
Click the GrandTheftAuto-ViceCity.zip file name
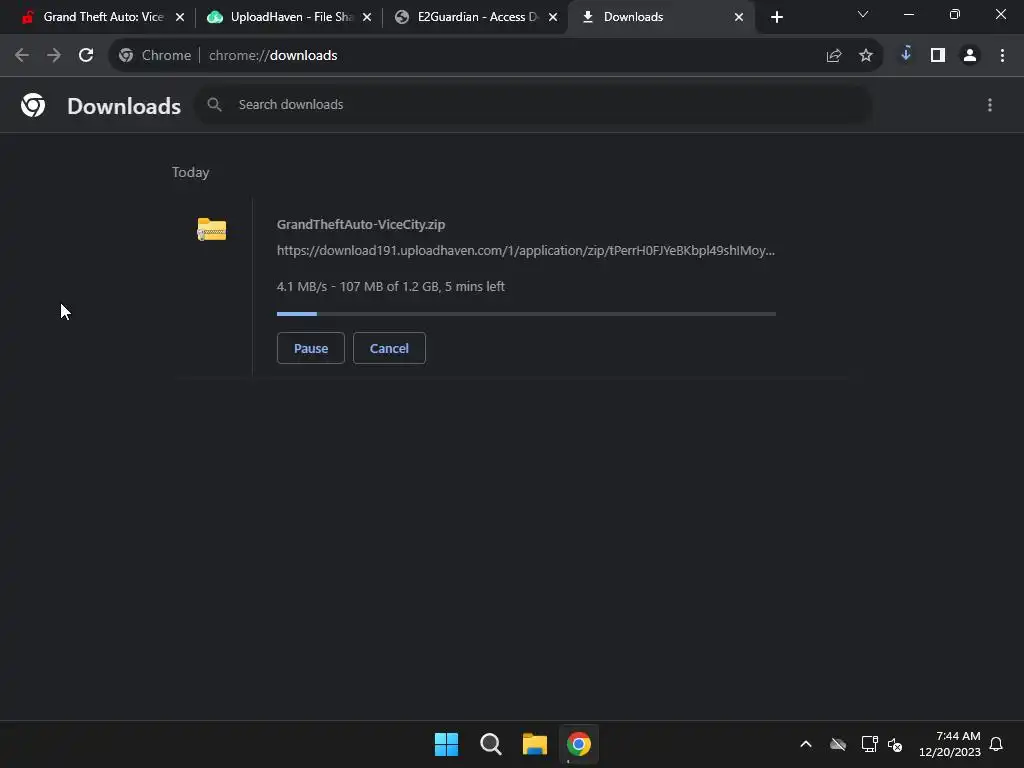[361, 225]
